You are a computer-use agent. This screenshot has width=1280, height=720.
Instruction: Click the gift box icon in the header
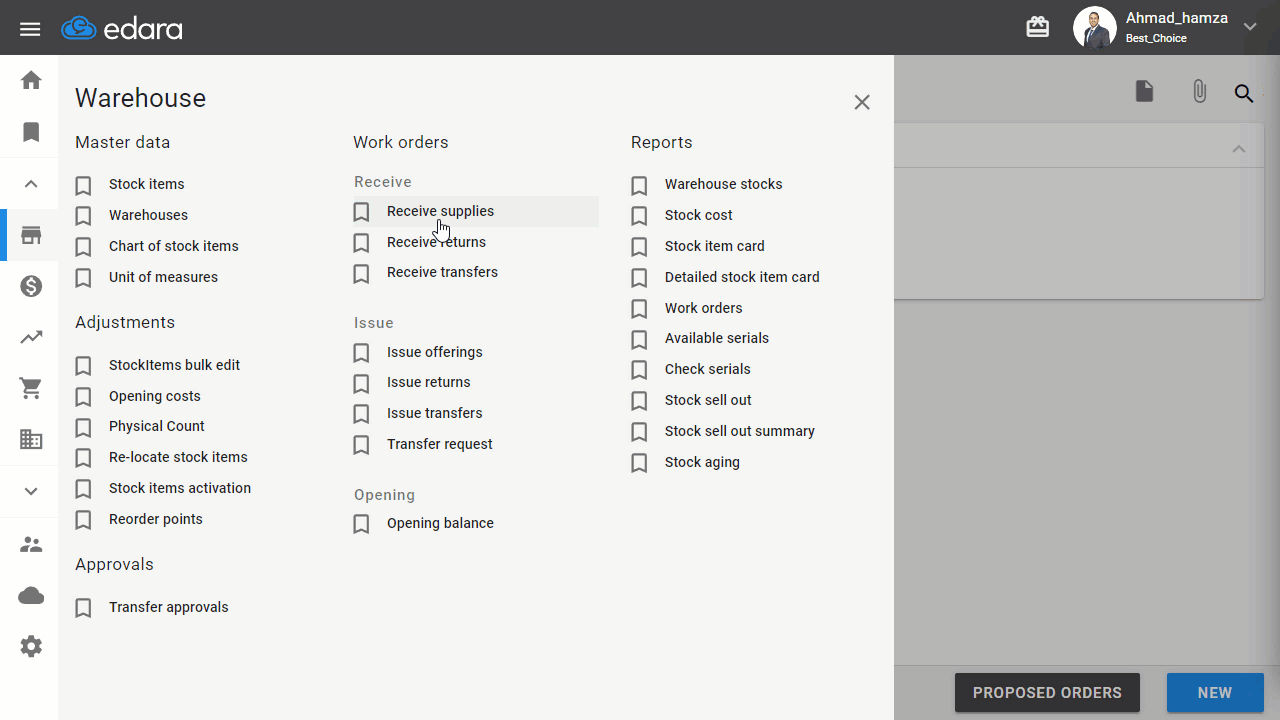pos(1038,28)
